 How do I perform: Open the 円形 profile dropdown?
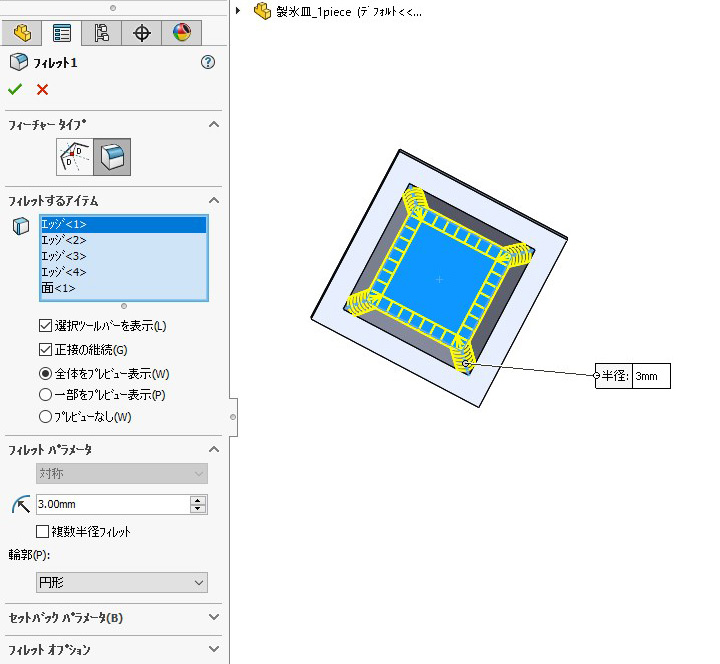(x=121, y=582)
